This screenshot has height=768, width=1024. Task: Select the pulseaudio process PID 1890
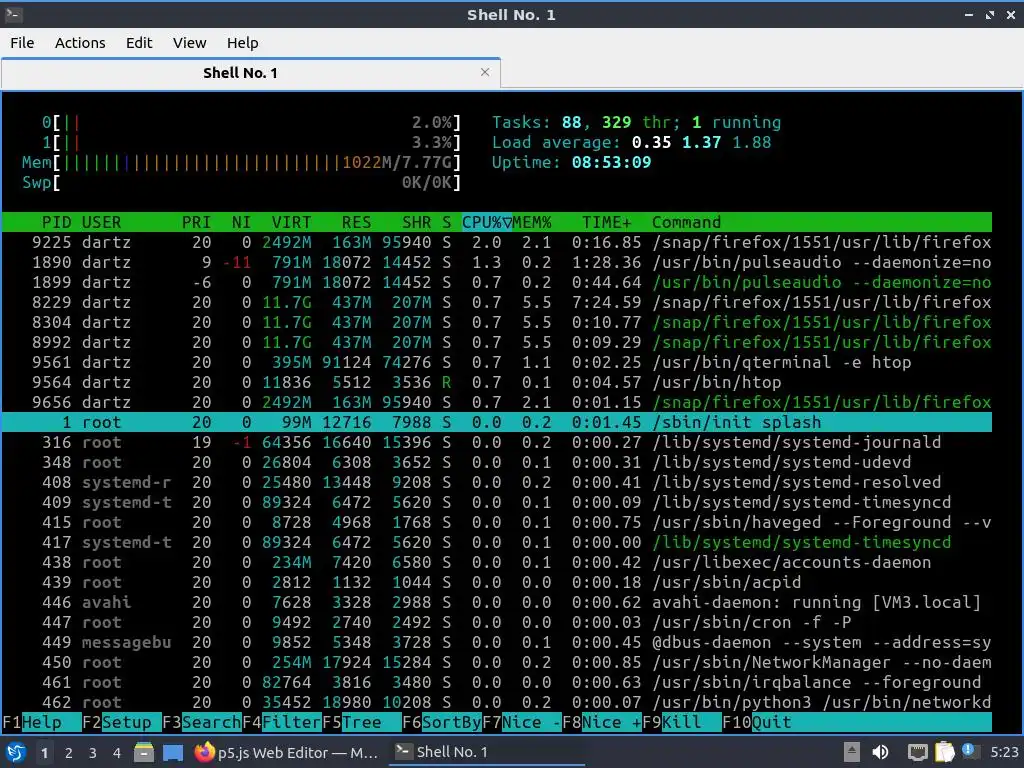[x=496, y=263]
